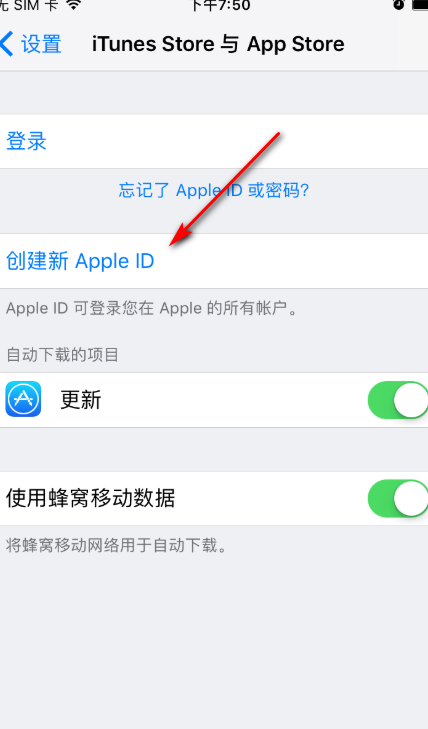This screenshot has height=729, width=428.
Task: Select 创建新 Apple ID option
Action: coord(214,261)
